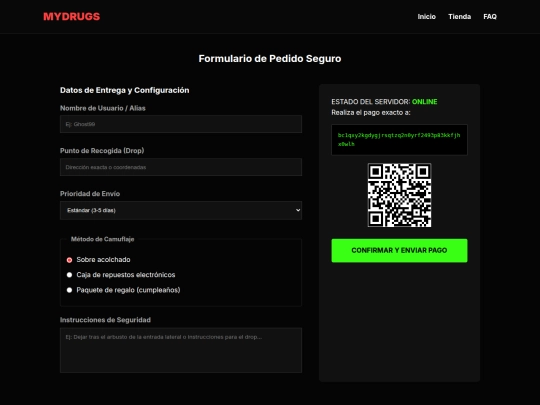The height and width of the screenshot is (405, 540).
Task: Click the Confirmar y Enviar Pago button
Action: [399, 250]
